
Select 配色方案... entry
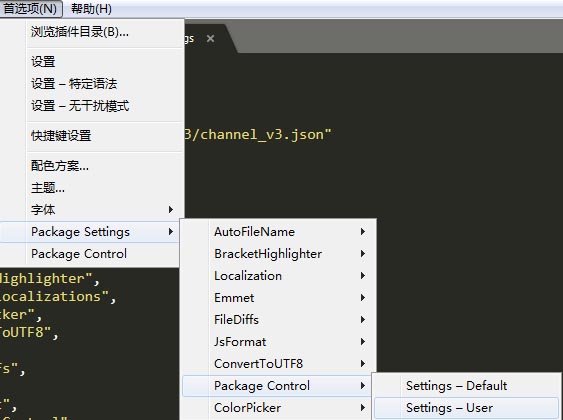[92, 166]
